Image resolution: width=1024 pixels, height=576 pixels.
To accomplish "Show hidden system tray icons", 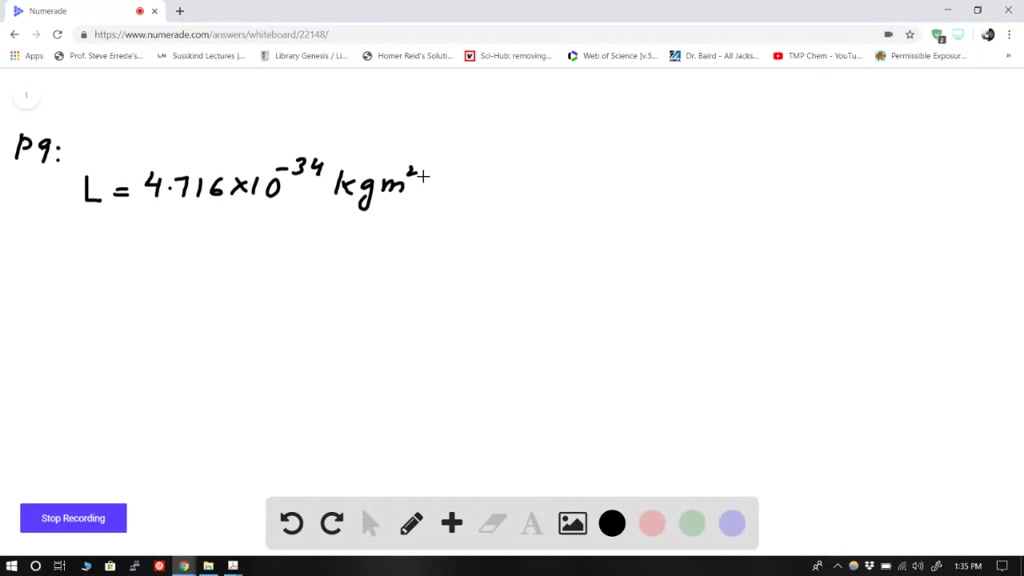I will (837, 566).
